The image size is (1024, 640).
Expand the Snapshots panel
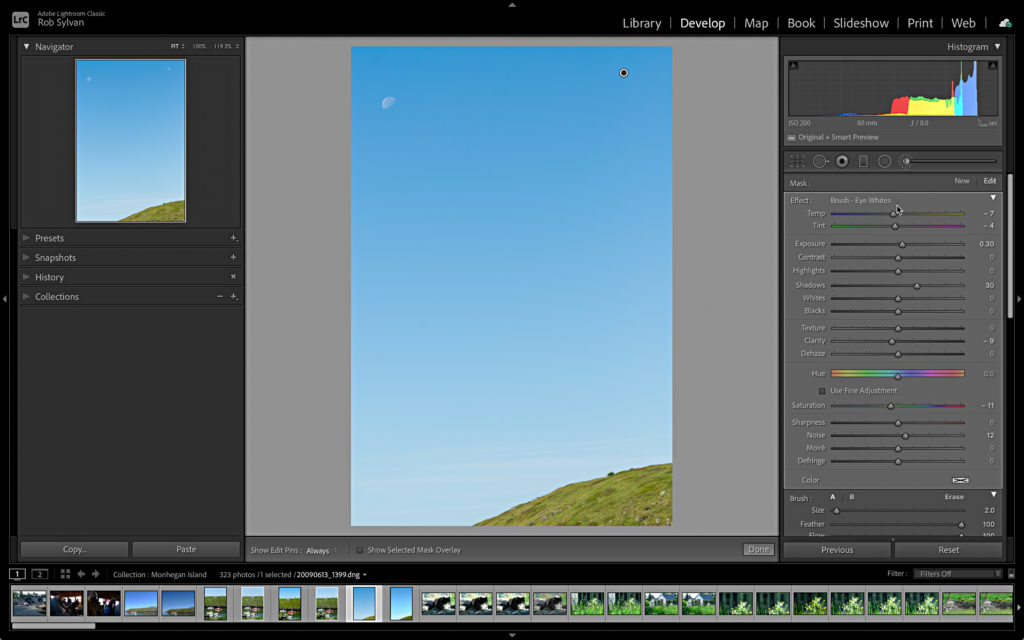[26, 257]
